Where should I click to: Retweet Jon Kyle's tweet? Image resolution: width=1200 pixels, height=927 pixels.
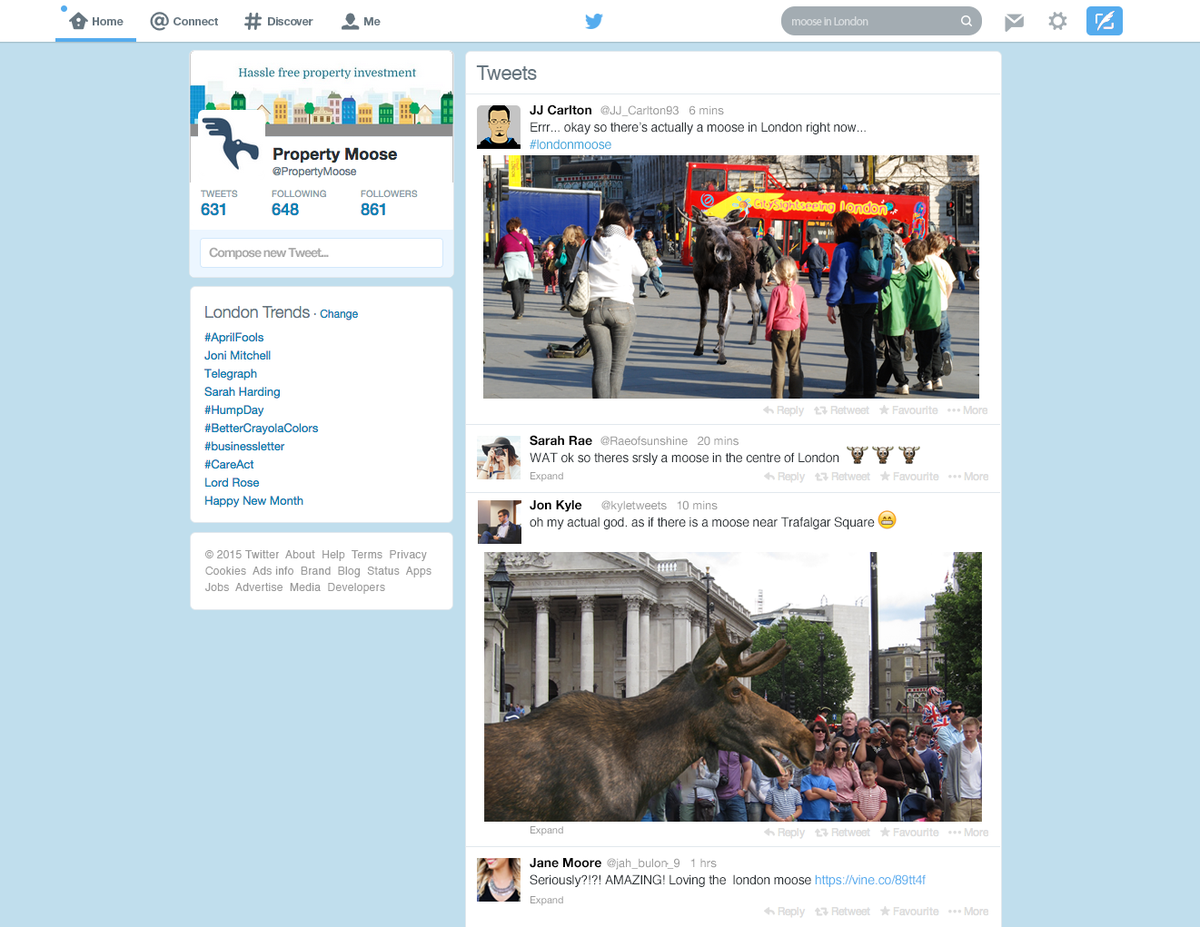point(842,832)
